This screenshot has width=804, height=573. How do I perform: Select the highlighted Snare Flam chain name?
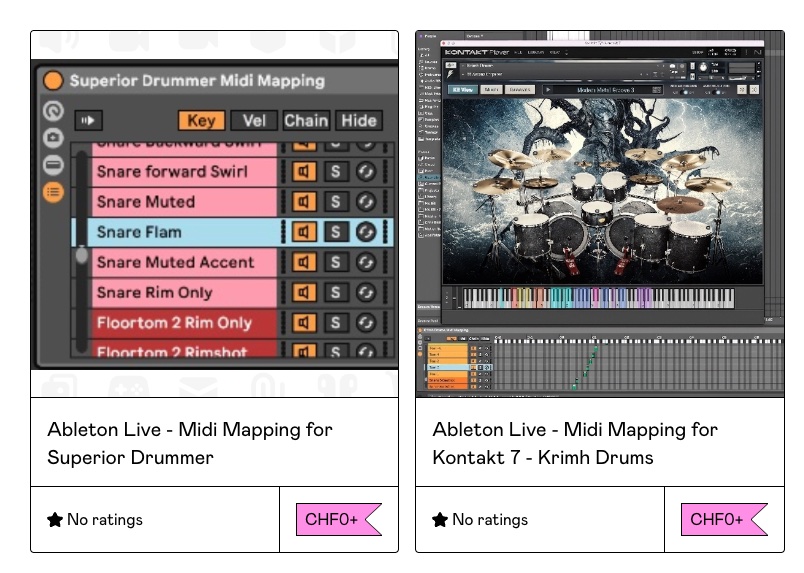point(184,232)
